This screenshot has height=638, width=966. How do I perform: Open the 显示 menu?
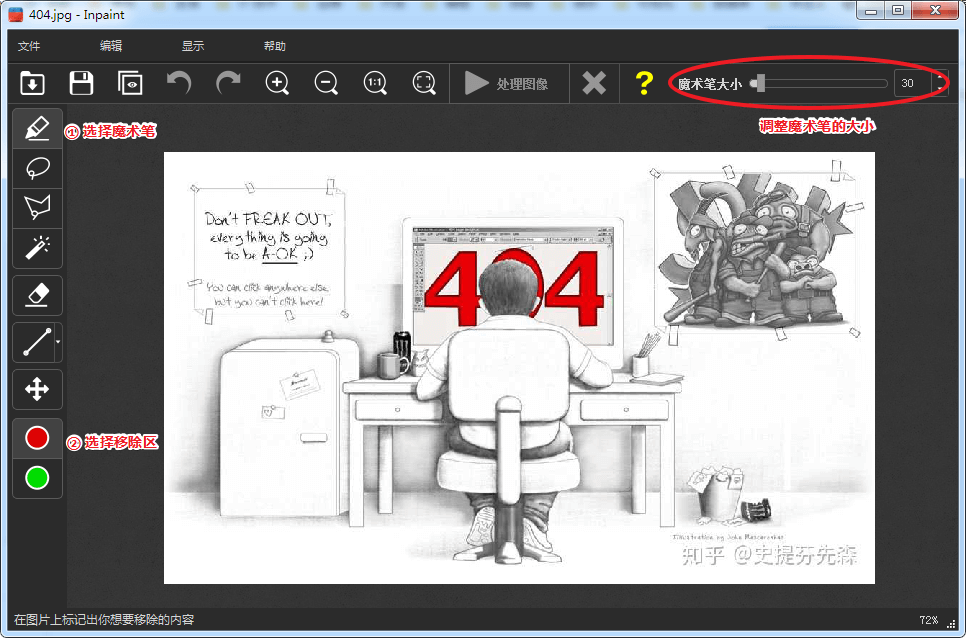pyautogui.click(x=193, y=46)
